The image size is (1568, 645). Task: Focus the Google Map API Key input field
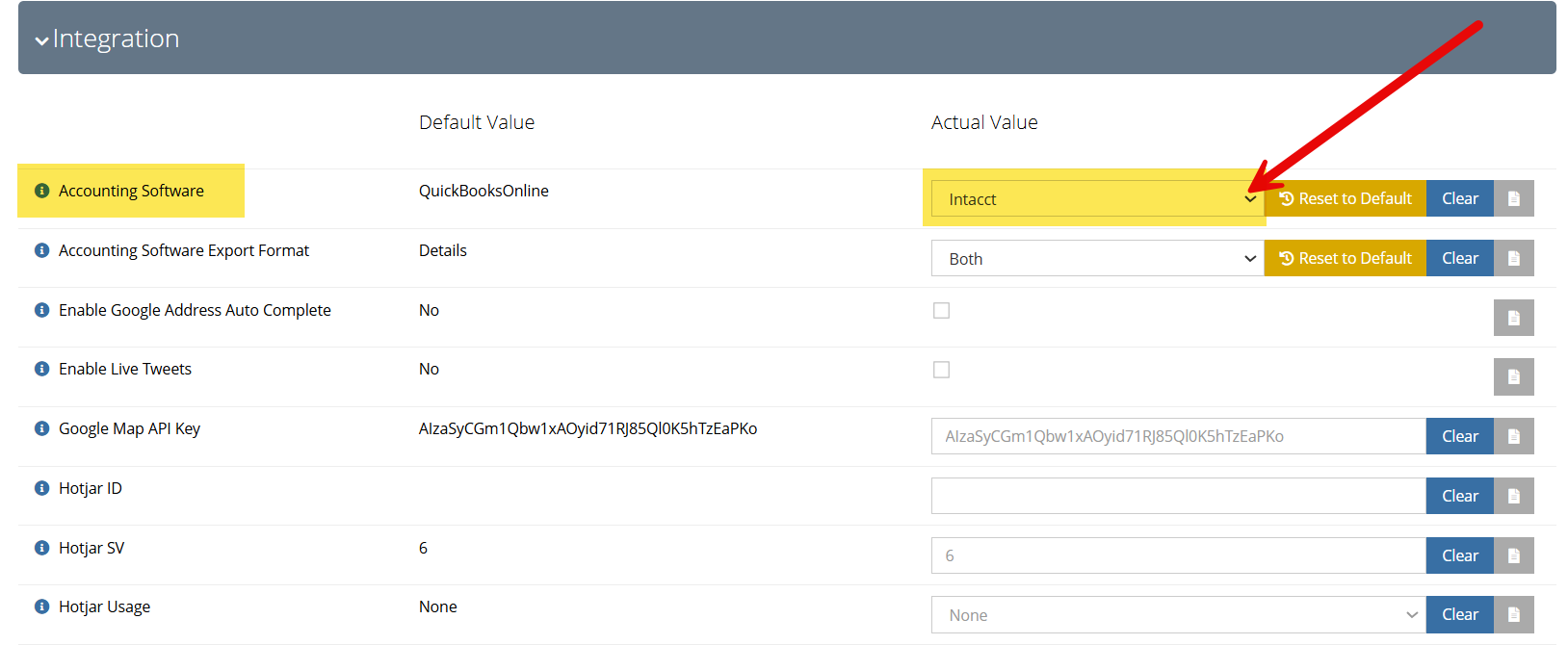point(1178,436)
